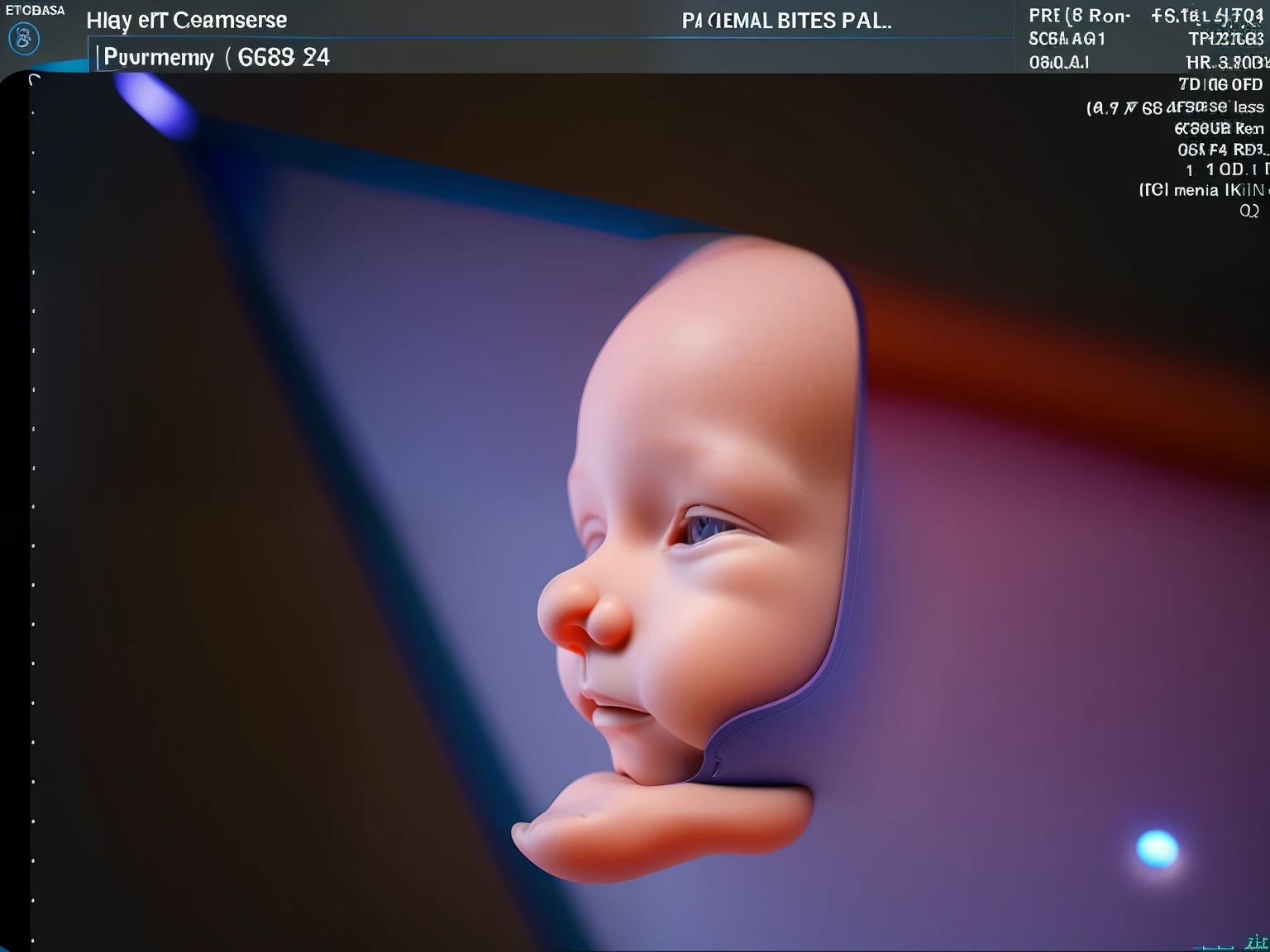1270x952 pixels.
Task: Click the 'Hlay erT Ceamserse' title text
Action: click(x=187, y=21)
